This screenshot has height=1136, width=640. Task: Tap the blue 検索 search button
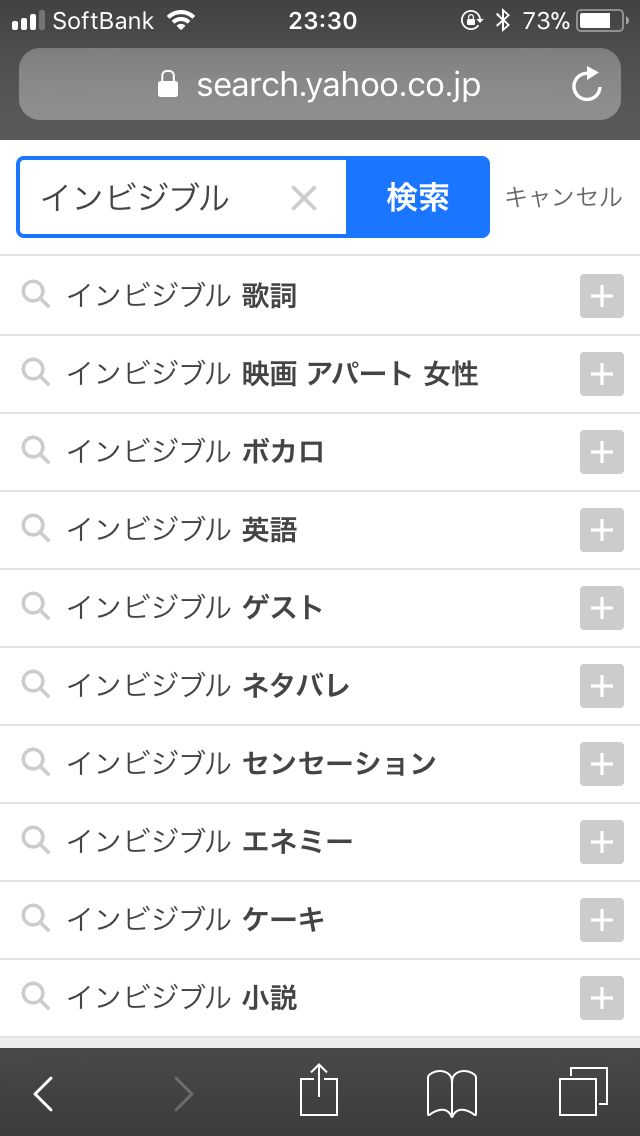tap(418, 197)
